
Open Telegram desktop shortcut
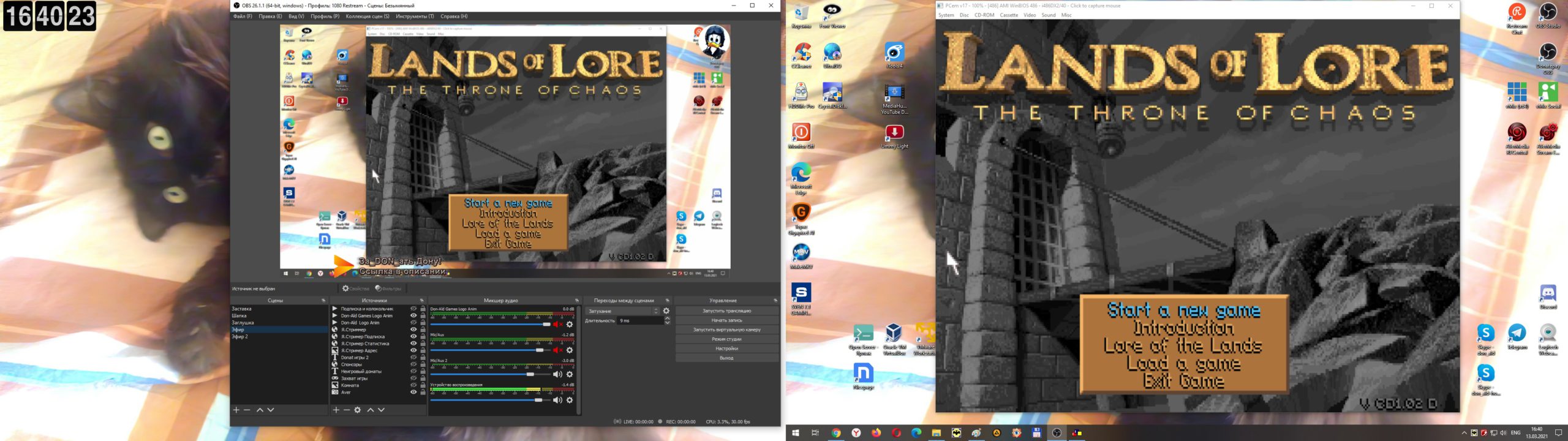point(1517,337)
